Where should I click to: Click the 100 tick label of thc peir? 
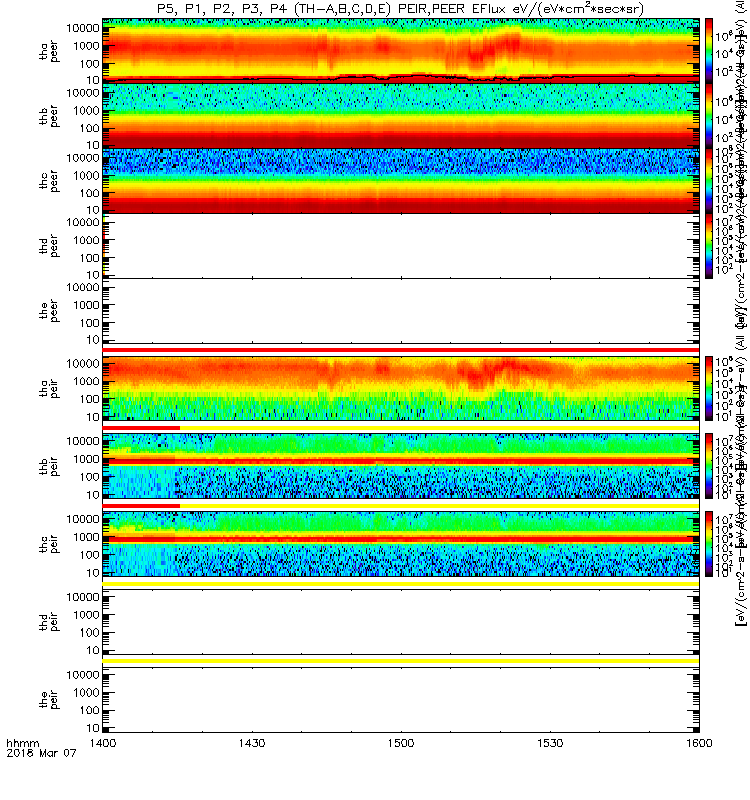(89, 555)
